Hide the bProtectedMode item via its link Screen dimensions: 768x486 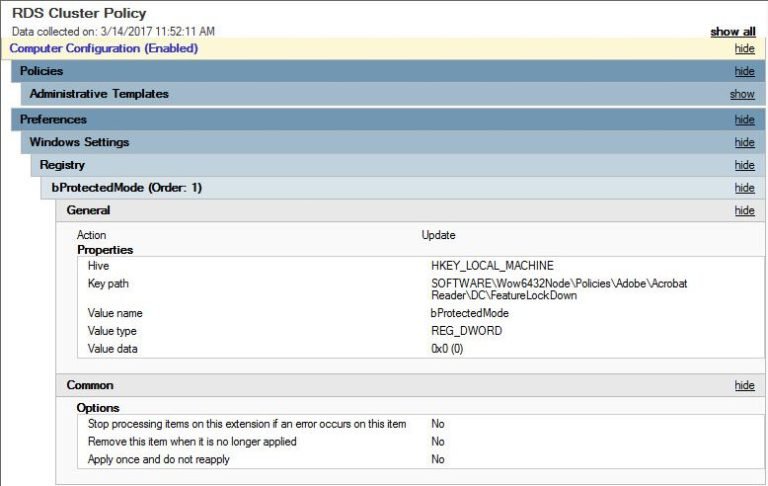[744, 188]
